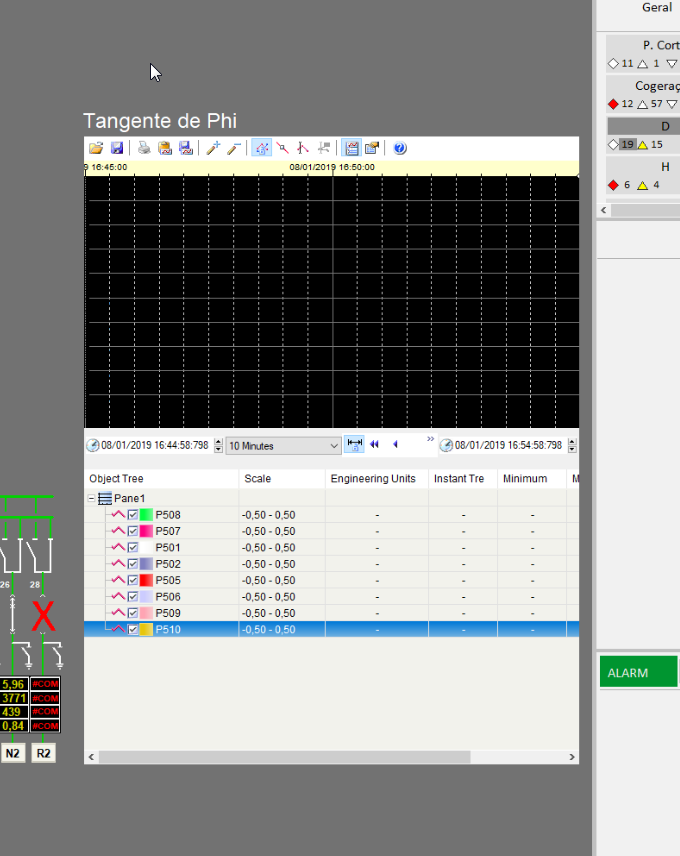Click the red P505 color swatch
This screenshot has width=680, height=856.
[x=146, y=580]
